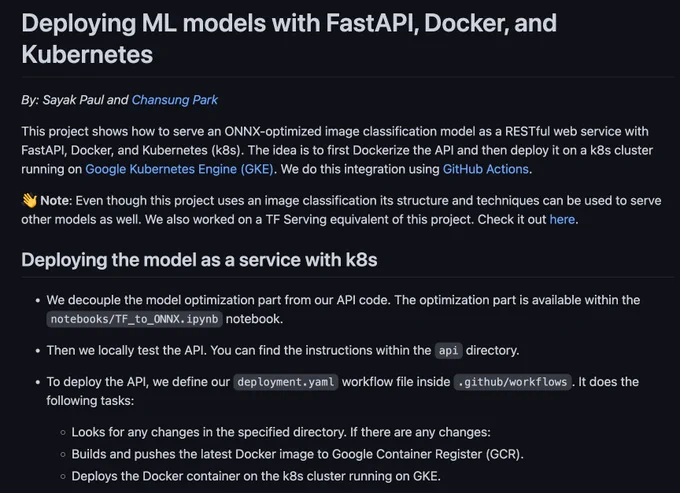Click the inline code '.github/workflows'
Image resolution: width=680 pixels, height=493 pixels.
[x=513, y=382]
